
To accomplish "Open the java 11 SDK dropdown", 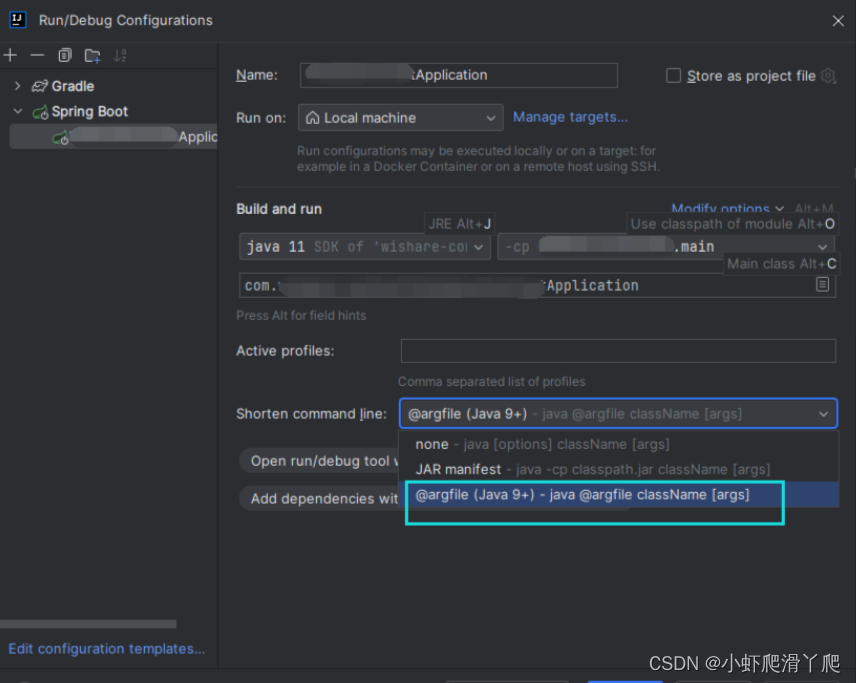I will pyautogui.click(x=365, y=247).
